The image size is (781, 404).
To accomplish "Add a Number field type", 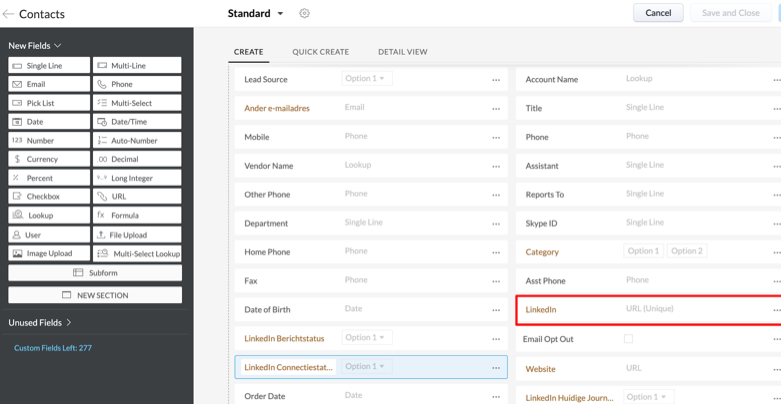I will (49, 140).
